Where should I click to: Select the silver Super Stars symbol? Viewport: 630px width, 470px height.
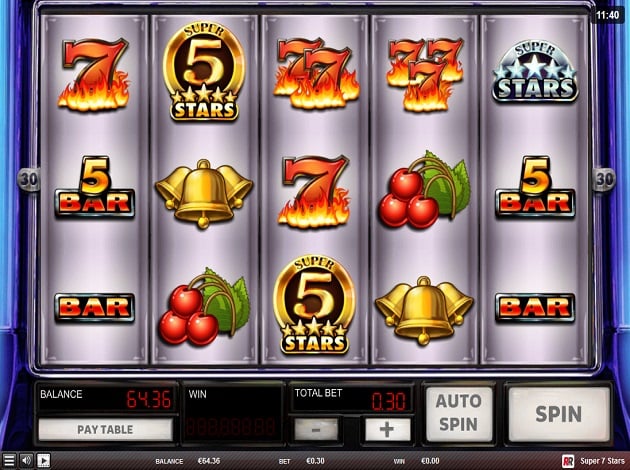[535, 71]
